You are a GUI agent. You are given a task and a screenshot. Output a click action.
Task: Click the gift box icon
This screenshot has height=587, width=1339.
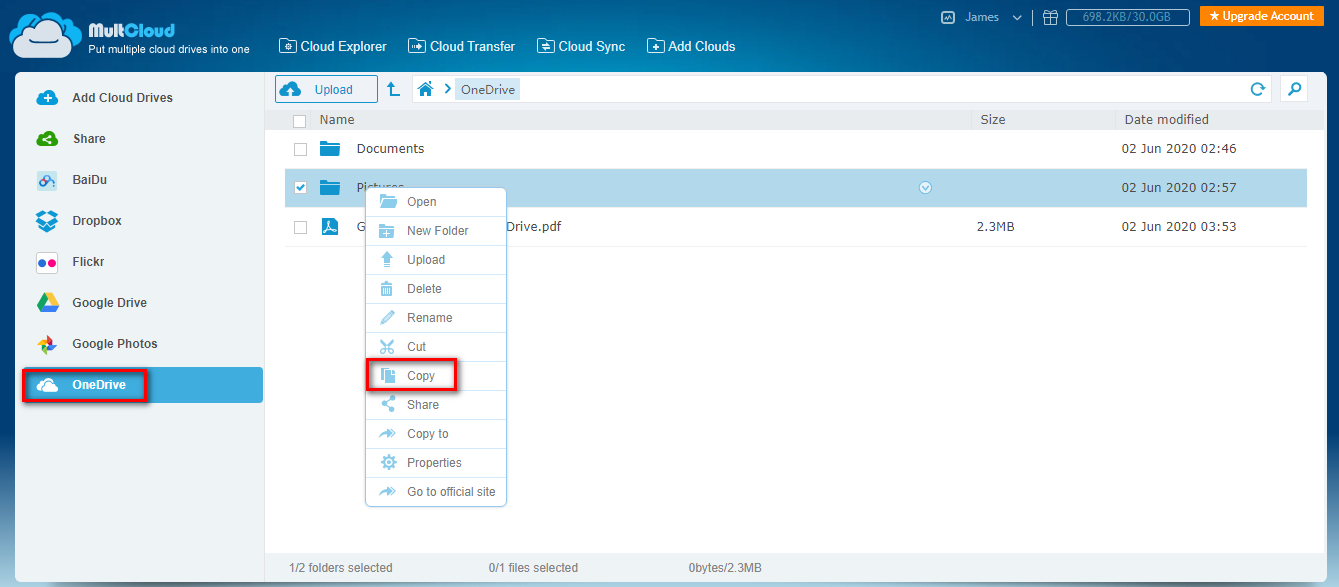click(1050, 17)
